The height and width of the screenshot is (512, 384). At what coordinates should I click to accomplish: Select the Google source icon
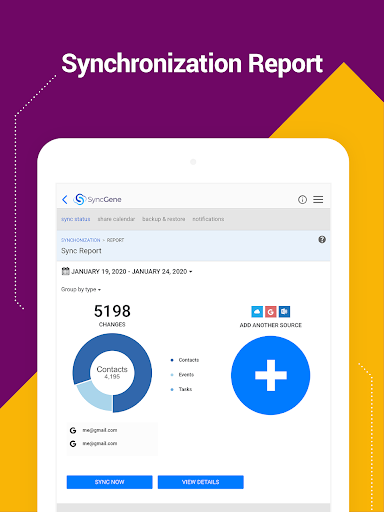[271, 312]
